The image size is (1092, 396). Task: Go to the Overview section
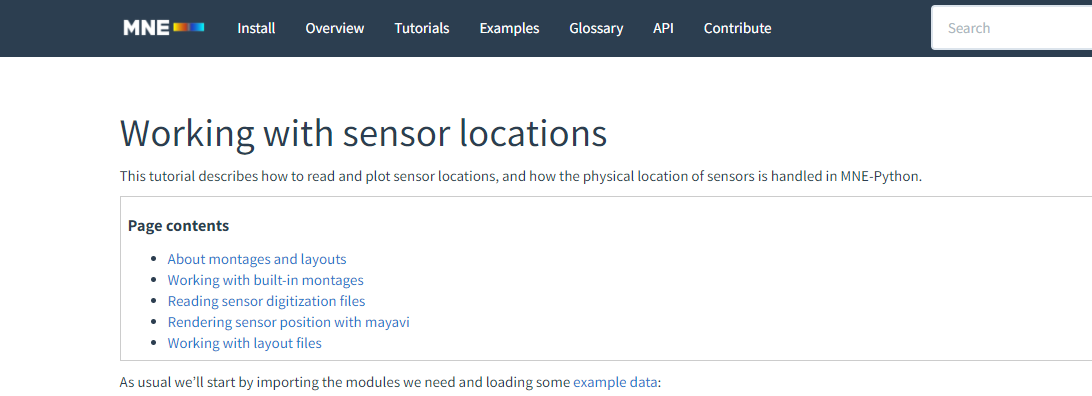tap(335, 29)
